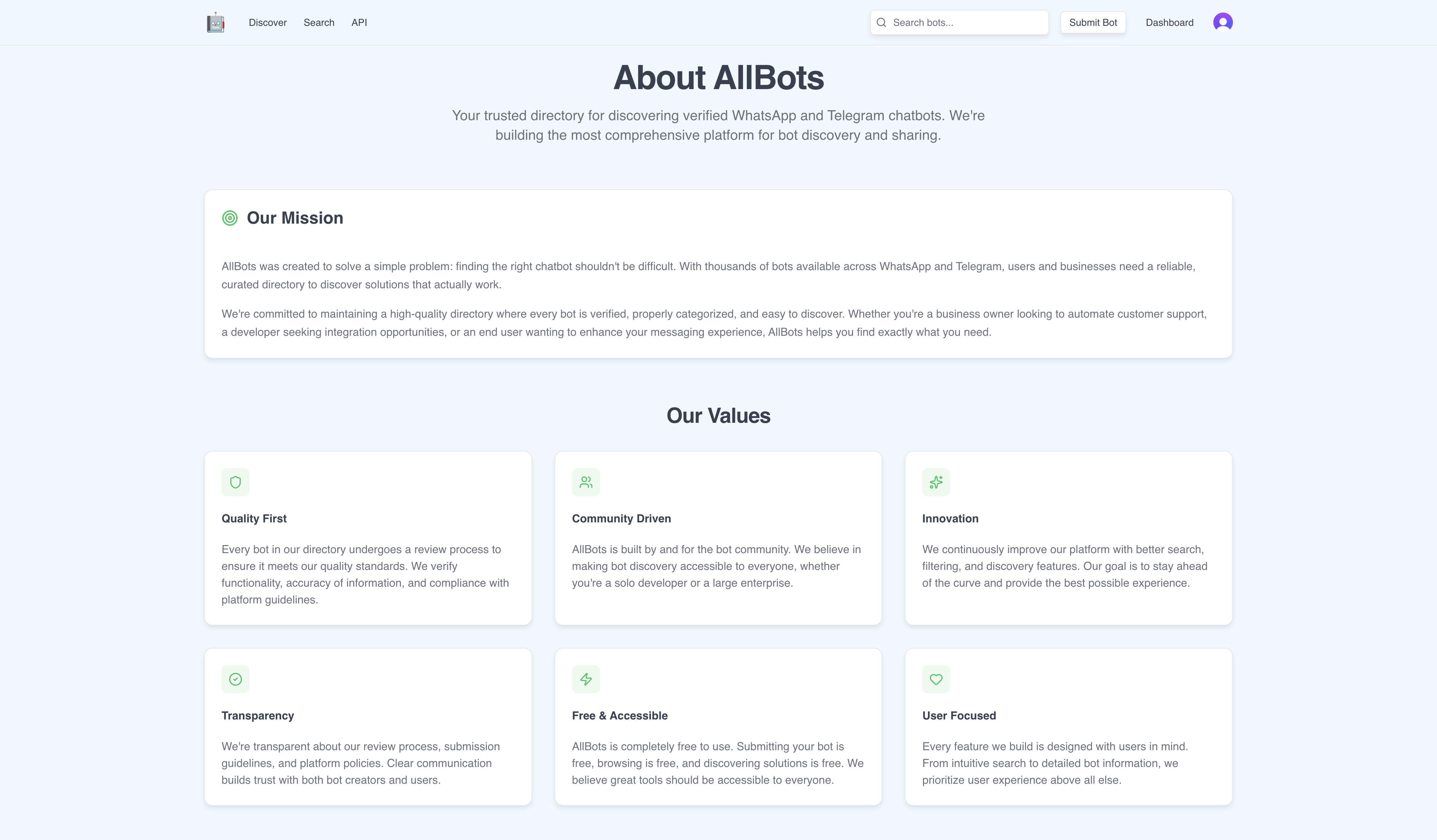Click the Submit Bot button
Viewport: 1437px width, 840px height.
[x=1092, y=22]
